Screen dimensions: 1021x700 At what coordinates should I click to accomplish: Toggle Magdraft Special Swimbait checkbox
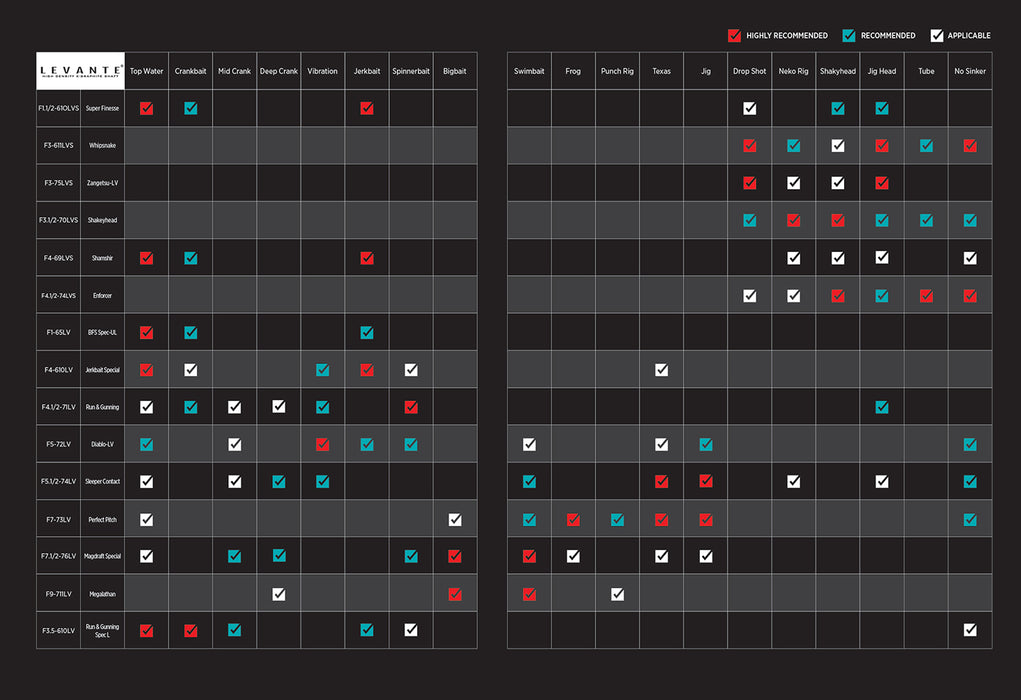coord(529,556)
